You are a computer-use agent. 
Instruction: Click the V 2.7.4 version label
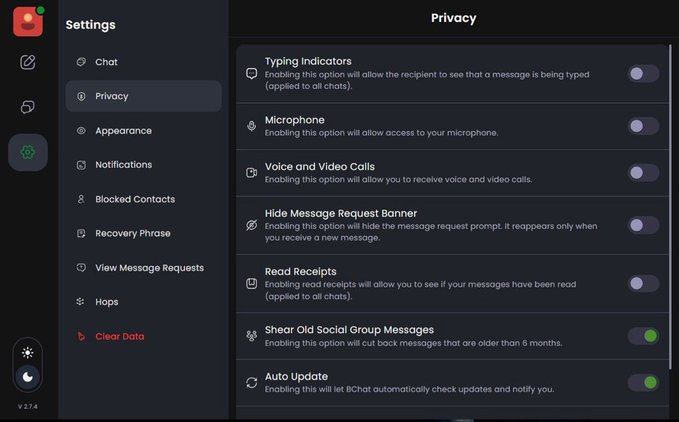[28, 406]
